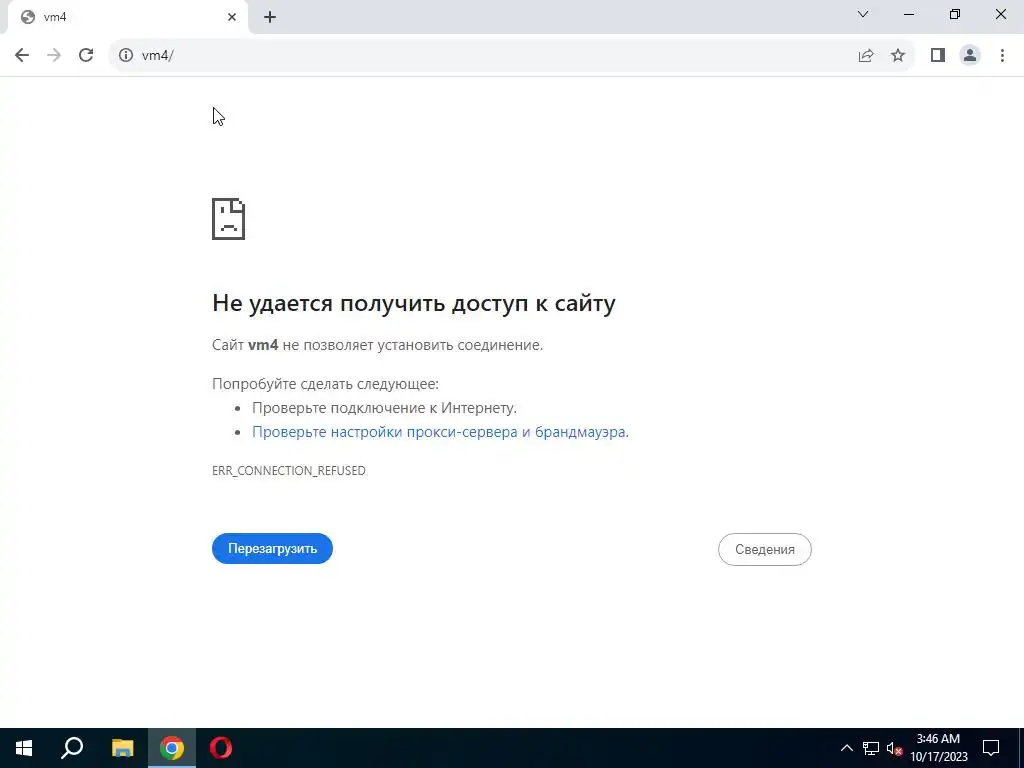Open a new tab with plus
Image resolution: width=1024 pixels, height=768 pixels.
coord(270,18)
